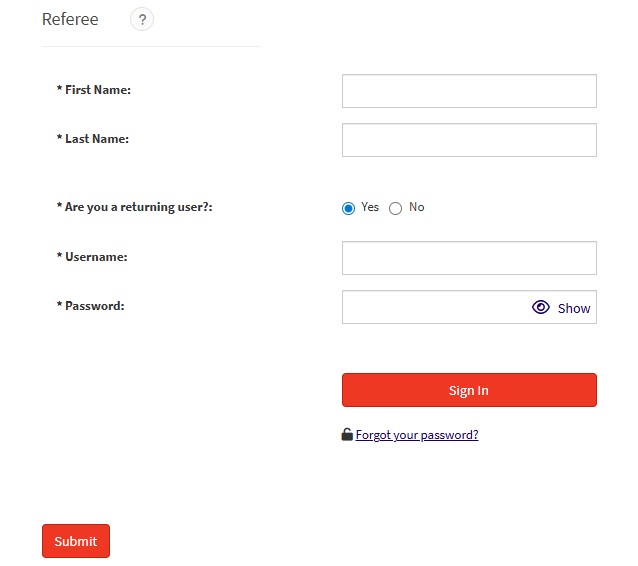
Task: Click the Submit button
Action: [76, 541]
